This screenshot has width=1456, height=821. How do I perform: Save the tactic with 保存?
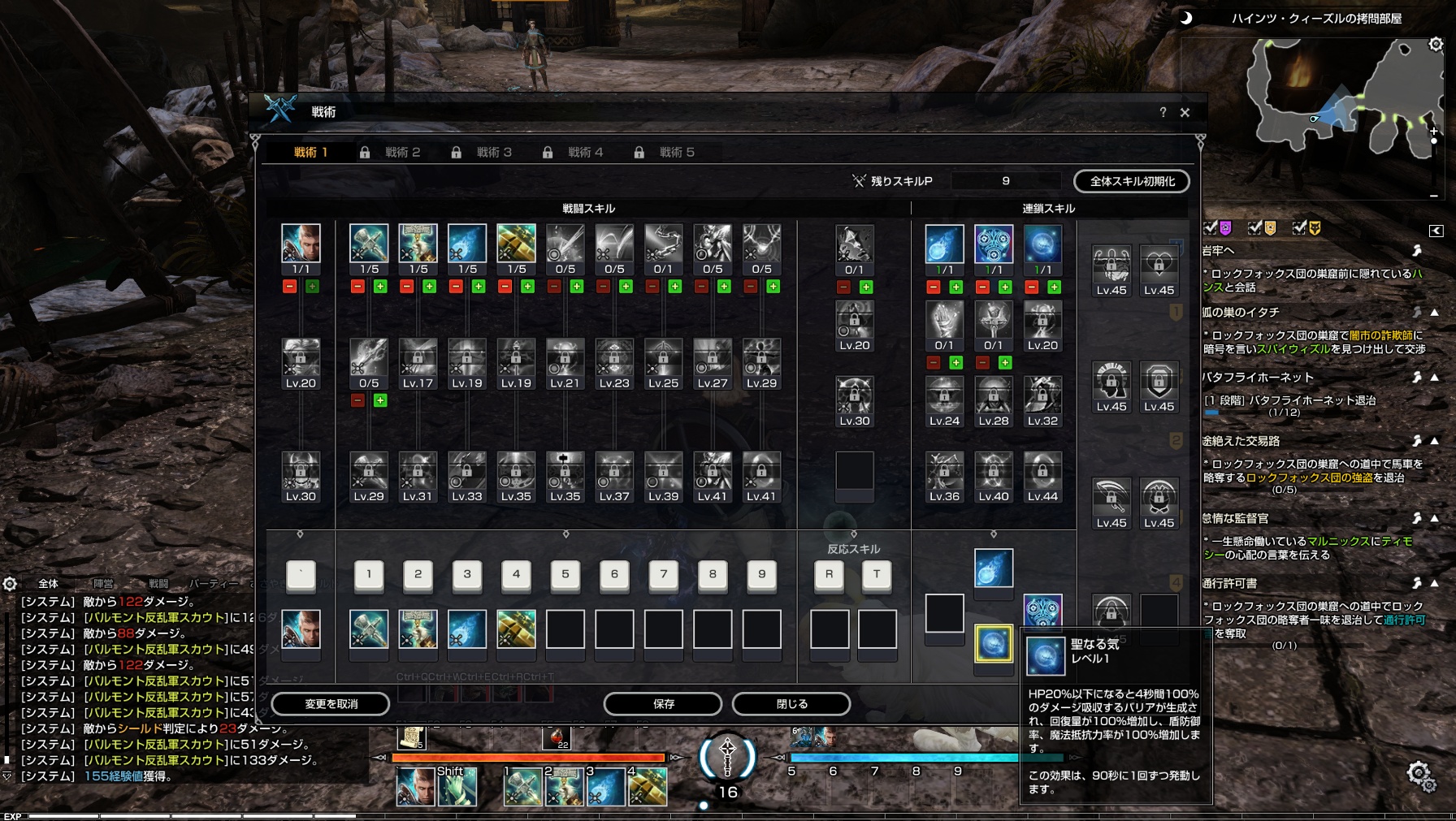[663, 704]
